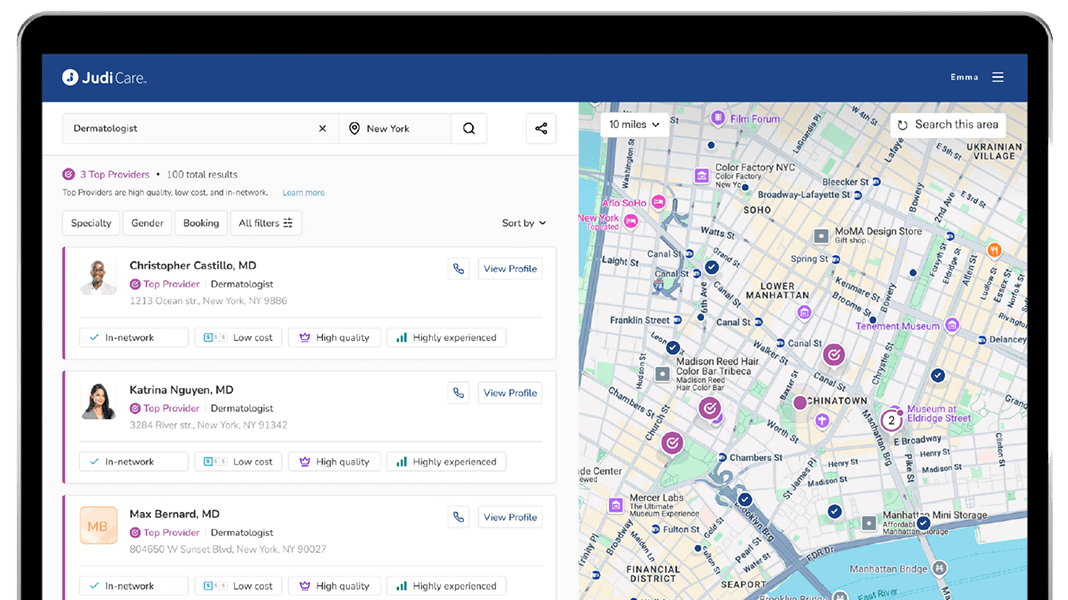Select the Arlo SoHo hotel marker
This screenshot has width=1068, height=600.
click(658, 202)
